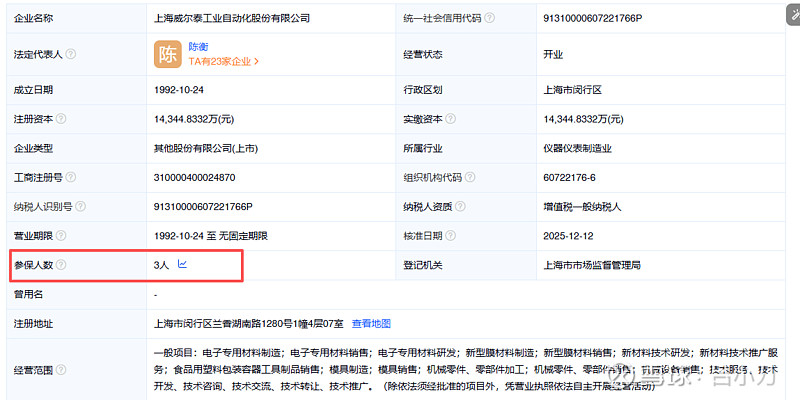Open the legal representative link 陈衡

198,47
